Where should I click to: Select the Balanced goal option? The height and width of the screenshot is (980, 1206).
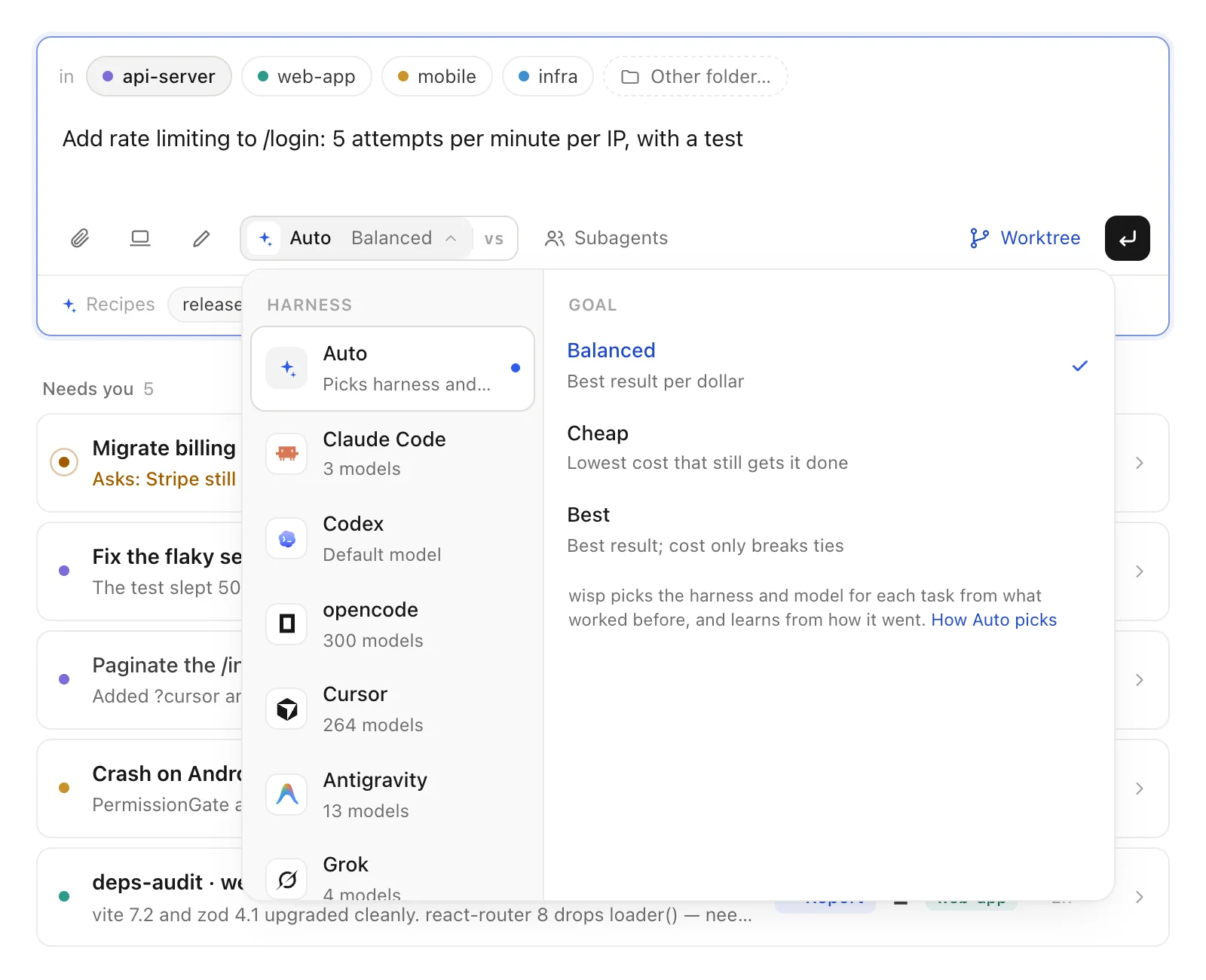click(x=828, y=366)
